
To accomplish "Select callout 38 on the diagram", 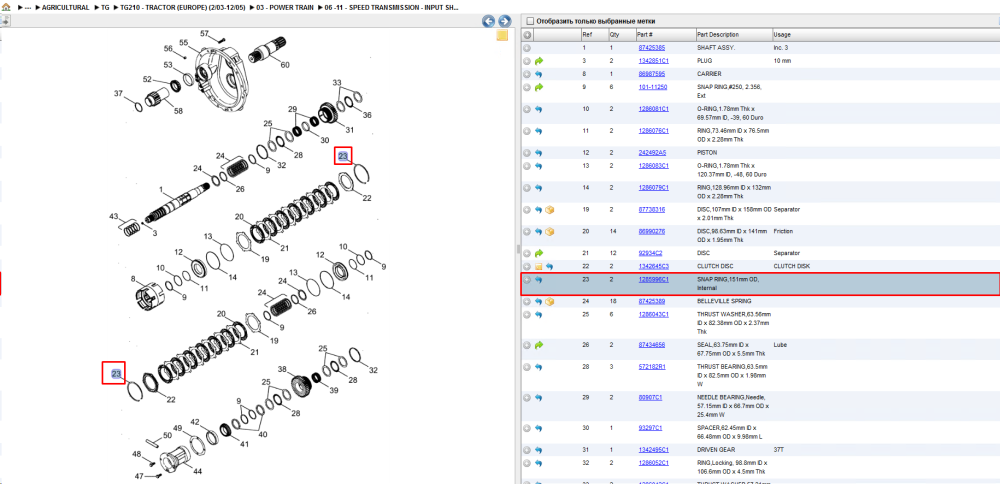I will pos(282,369).
